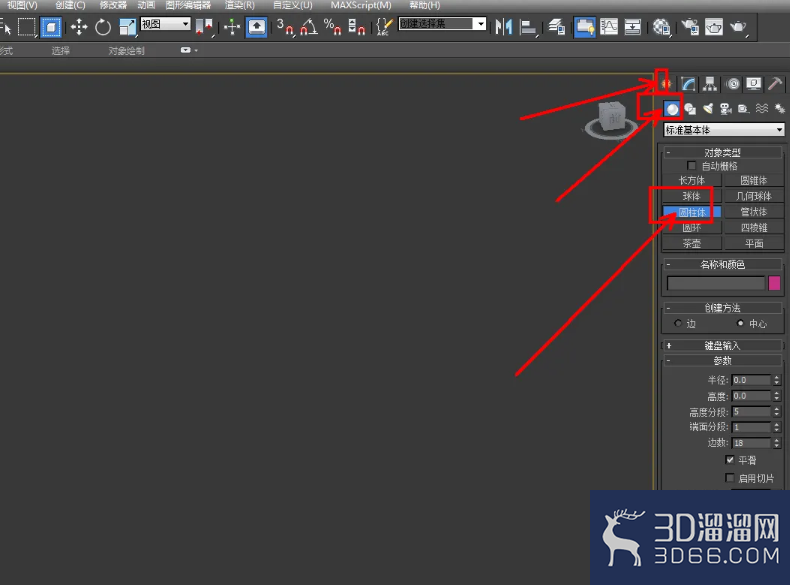Open the 渲染(R) menu
Screen dimensions: 790x585
239,5
